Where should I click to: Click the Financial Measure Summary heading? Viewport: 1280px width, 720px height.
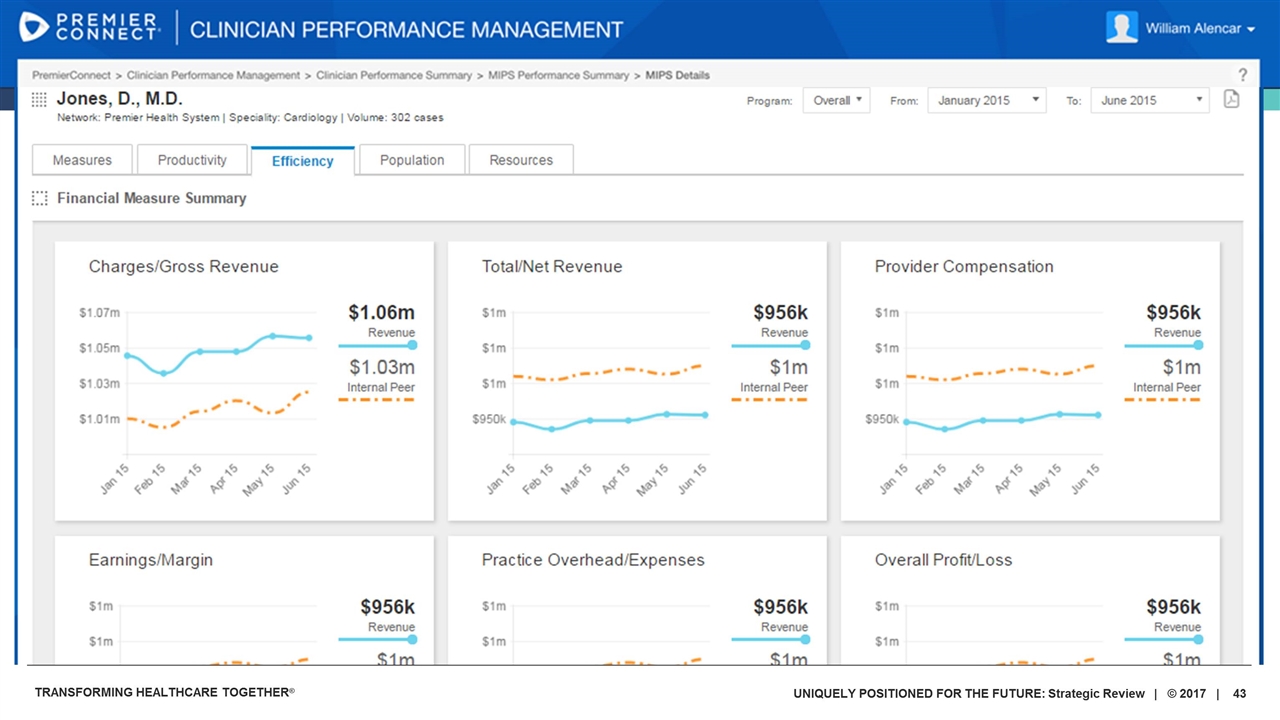pyautogui.click(x=152, y=198)
